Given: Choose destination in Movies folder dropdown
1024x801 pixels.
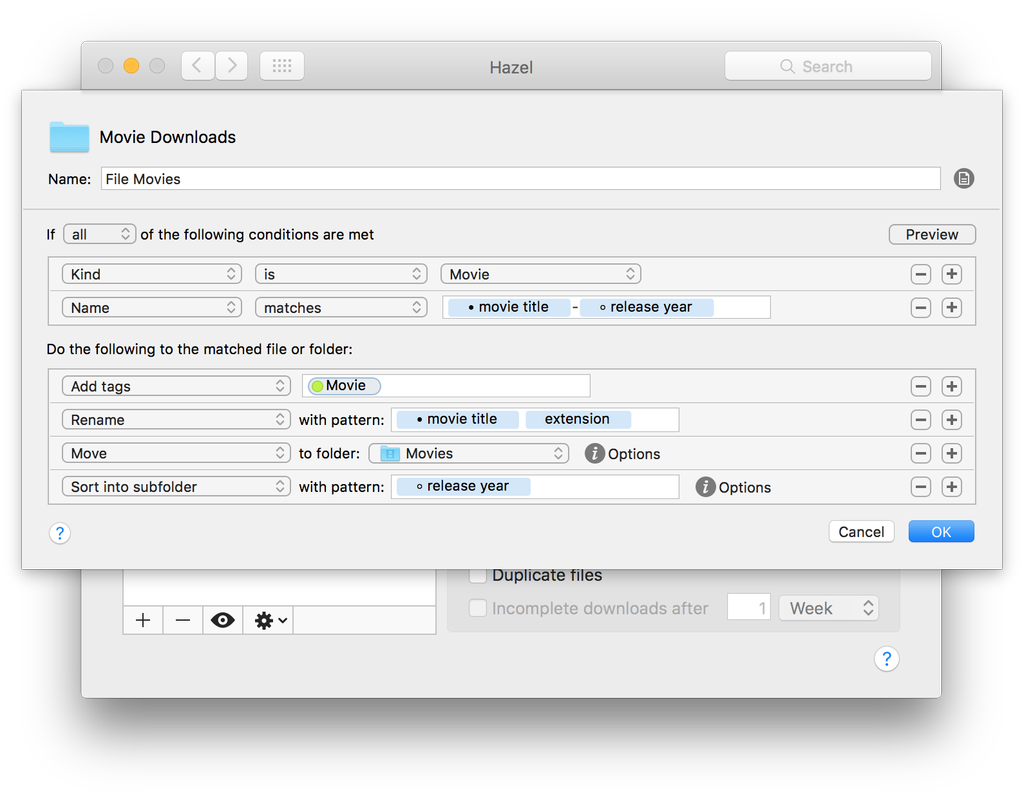Looking at the screenshot, I should pyautogui.click(x=468, y=453).
